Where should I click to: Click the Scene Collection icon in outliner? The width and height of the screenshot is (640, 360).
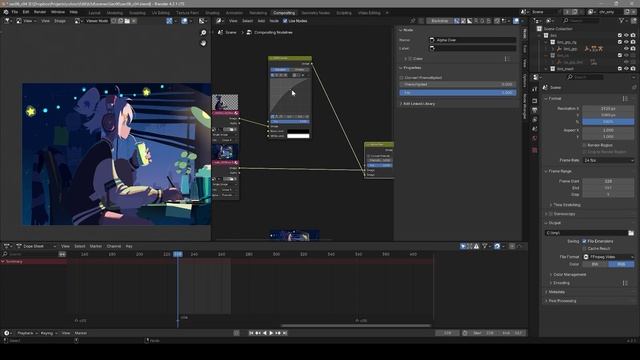pyautogui.click(x=539, y=29)
